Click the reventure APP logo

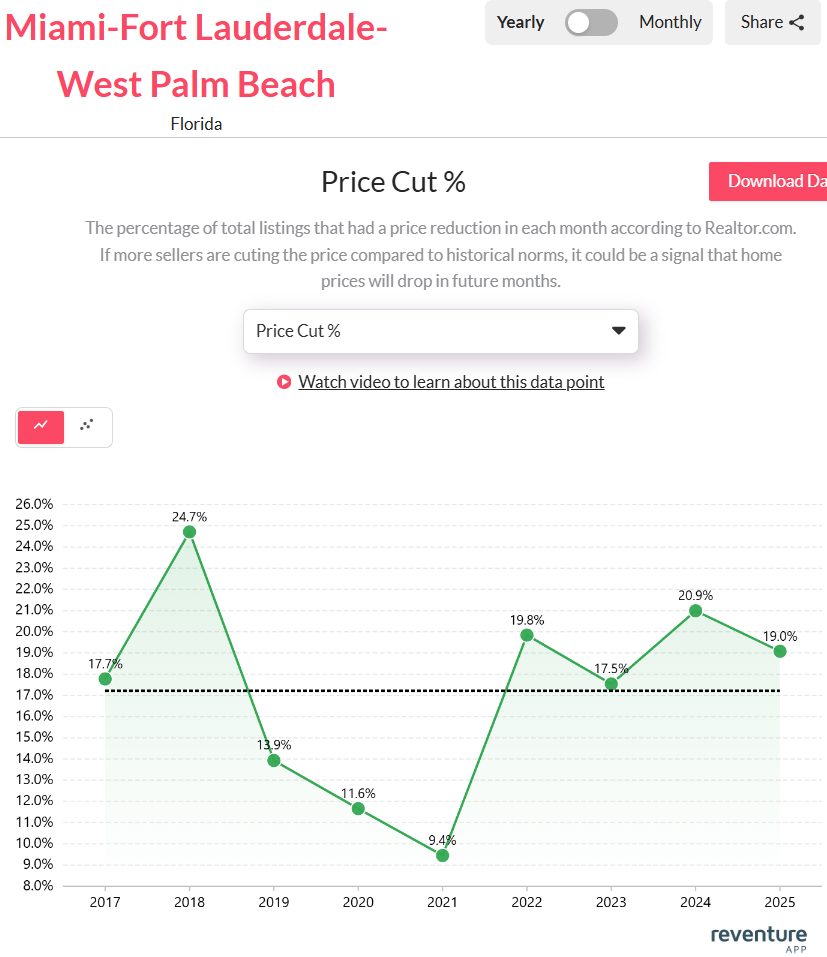[758, 936]
